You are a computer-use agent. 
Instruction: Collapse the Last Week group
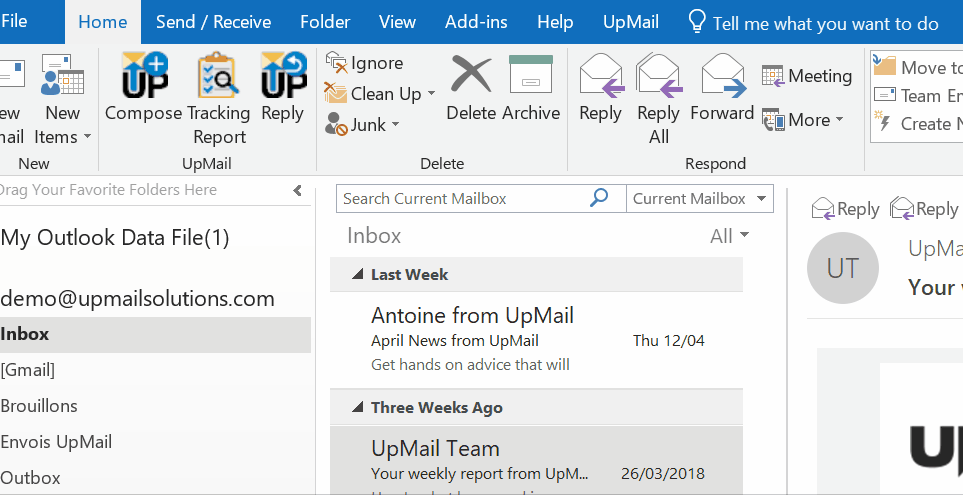coord(357,274)
